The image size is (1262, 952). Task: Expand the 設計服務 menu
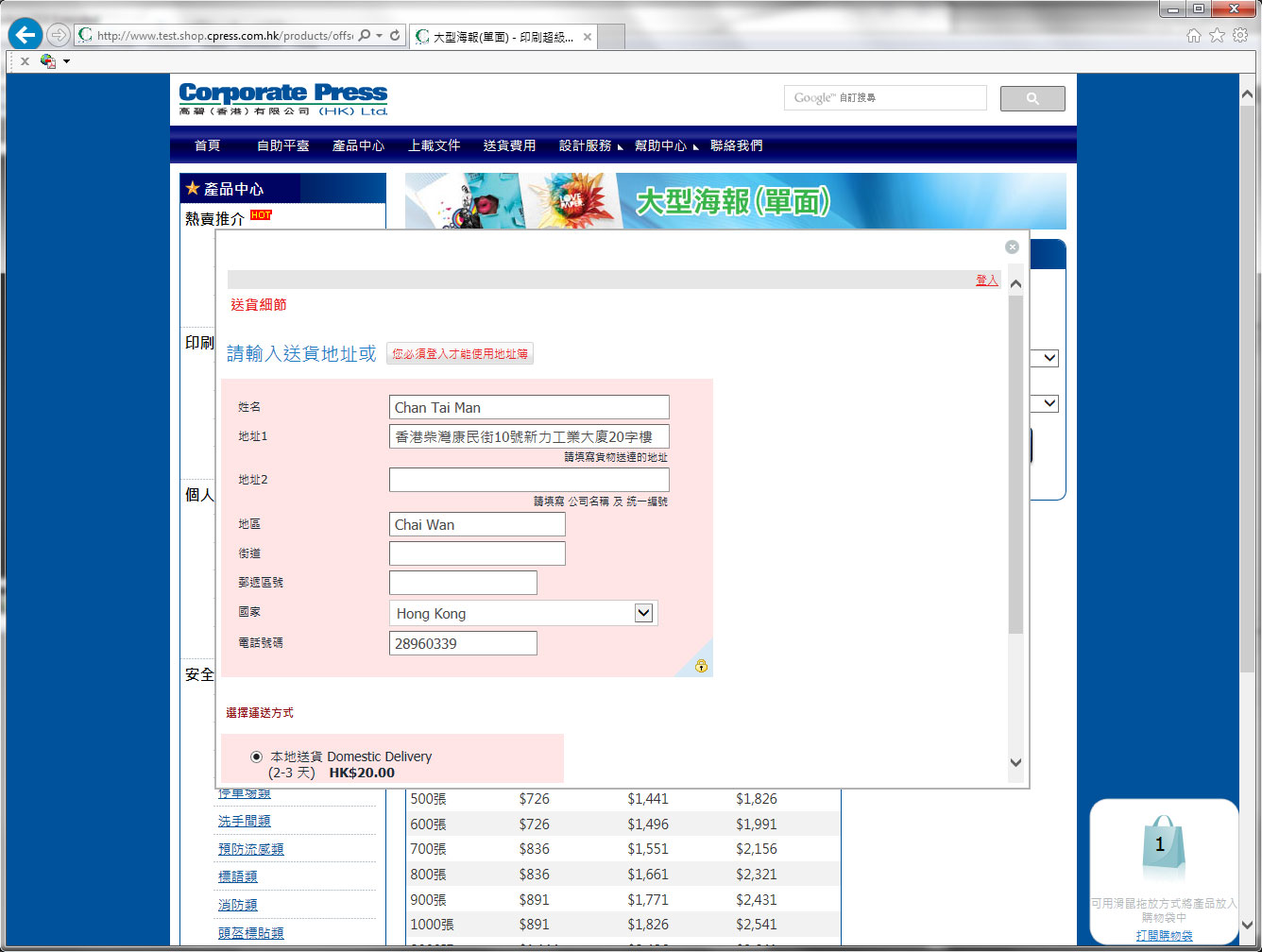click(x=589, y=145)
